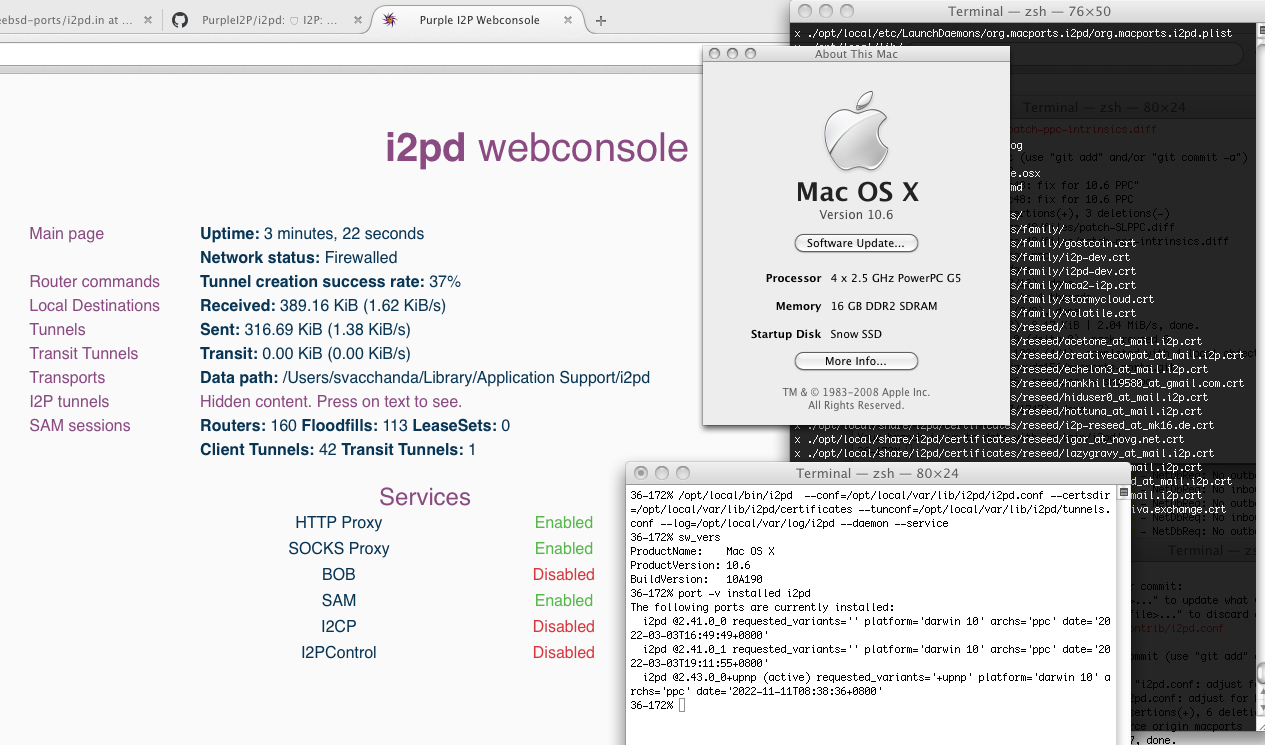Screen dimensions: 1265x745
Task: Close the About This Mac window
Action: point(715,54)
